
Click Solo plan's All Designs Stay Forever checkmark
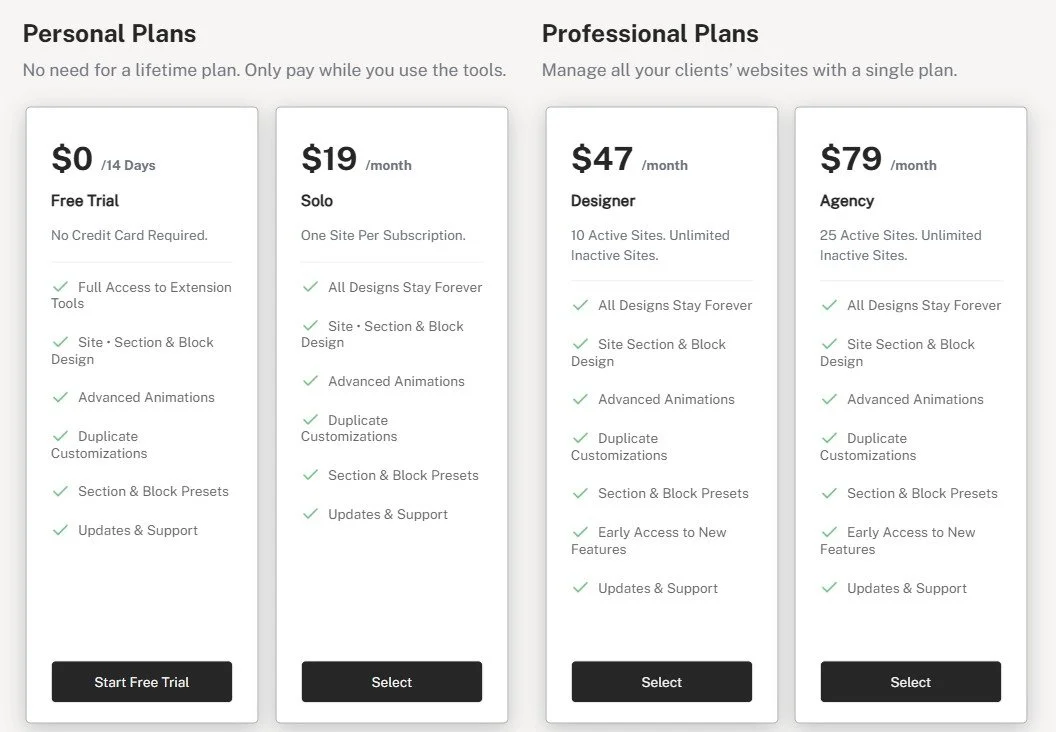[x=311, y=287]
